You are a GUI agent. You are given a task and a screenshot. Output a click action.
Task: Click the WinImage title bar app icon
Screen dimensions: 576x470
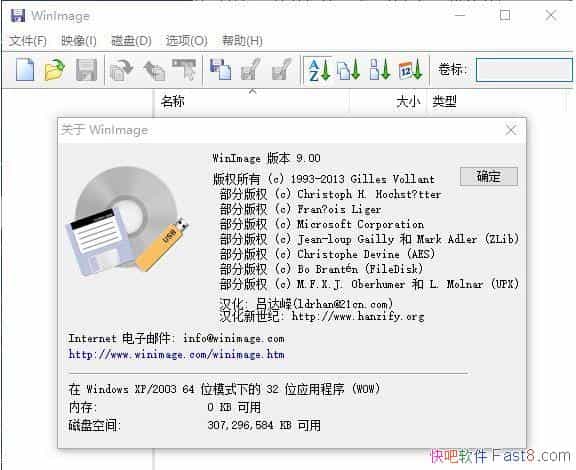tap(18, 16)
